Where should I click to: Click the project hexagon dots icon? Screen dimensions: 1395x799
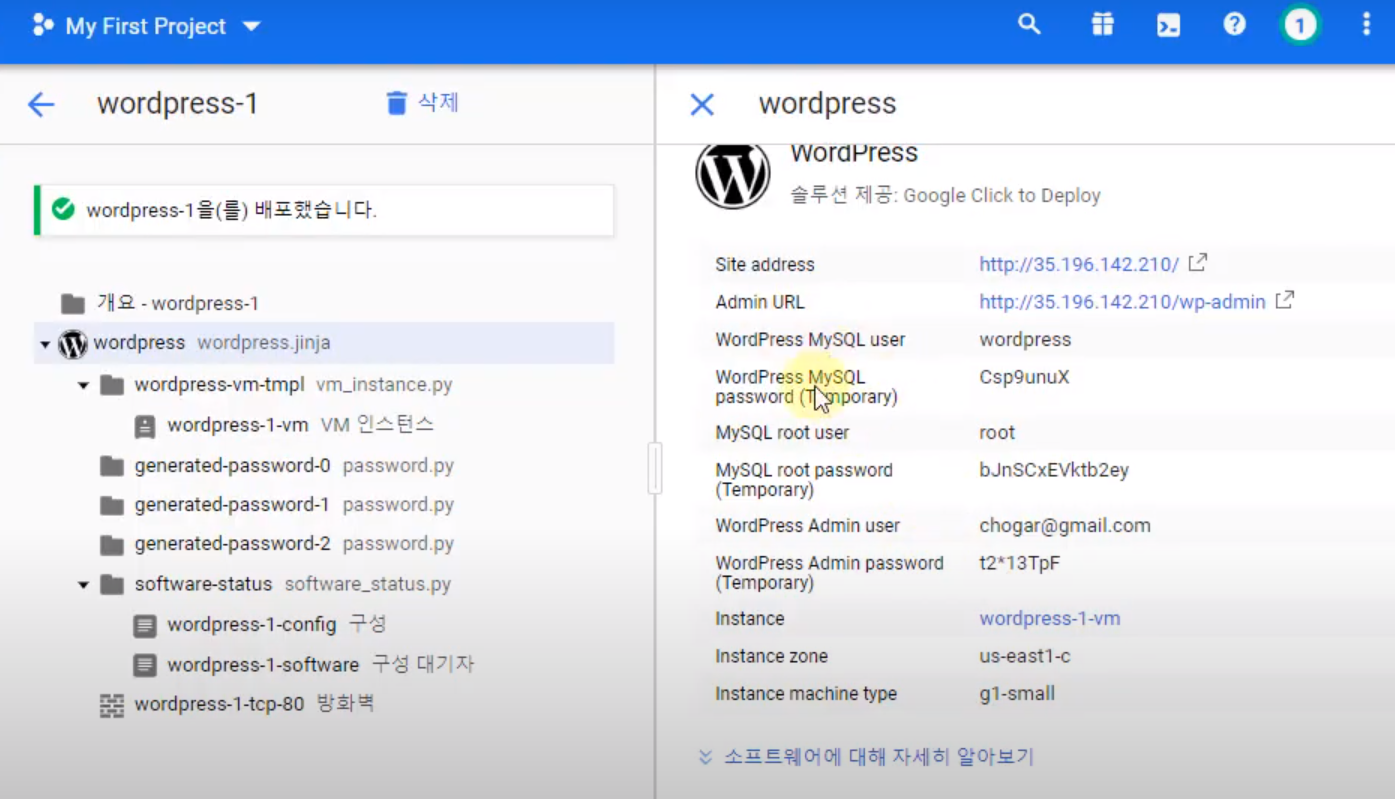[43, 26]
